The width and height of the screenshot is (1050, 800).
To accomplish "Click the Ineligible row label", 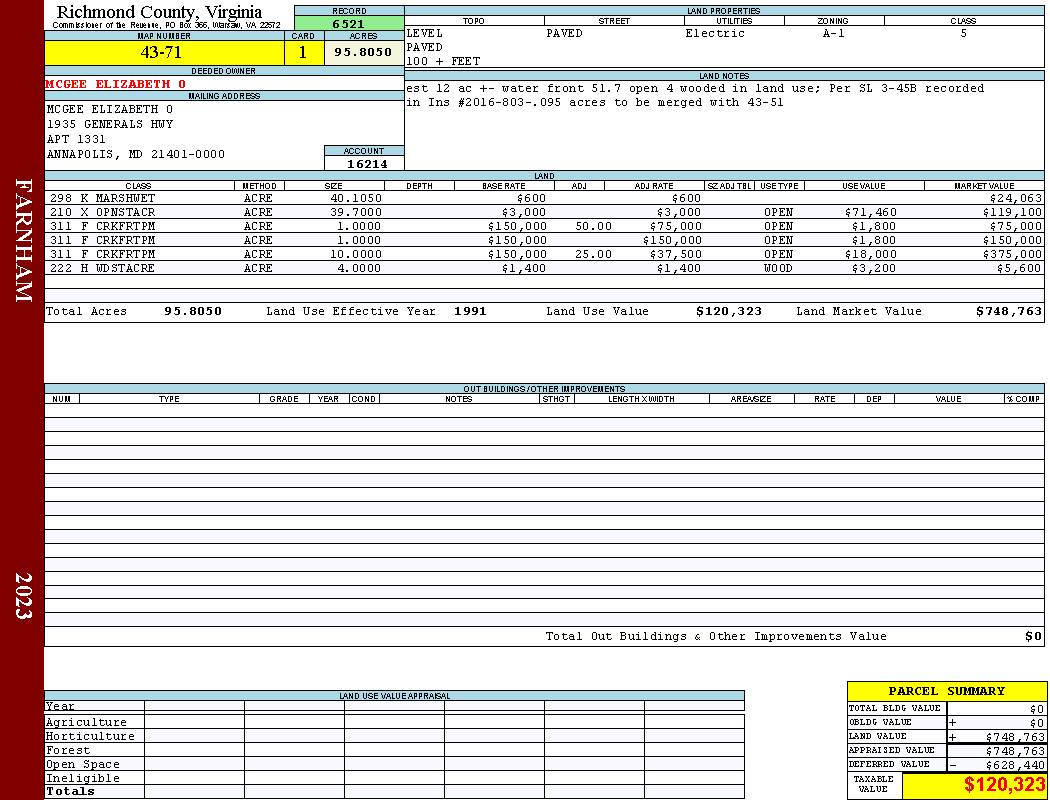I will [82, 779].
